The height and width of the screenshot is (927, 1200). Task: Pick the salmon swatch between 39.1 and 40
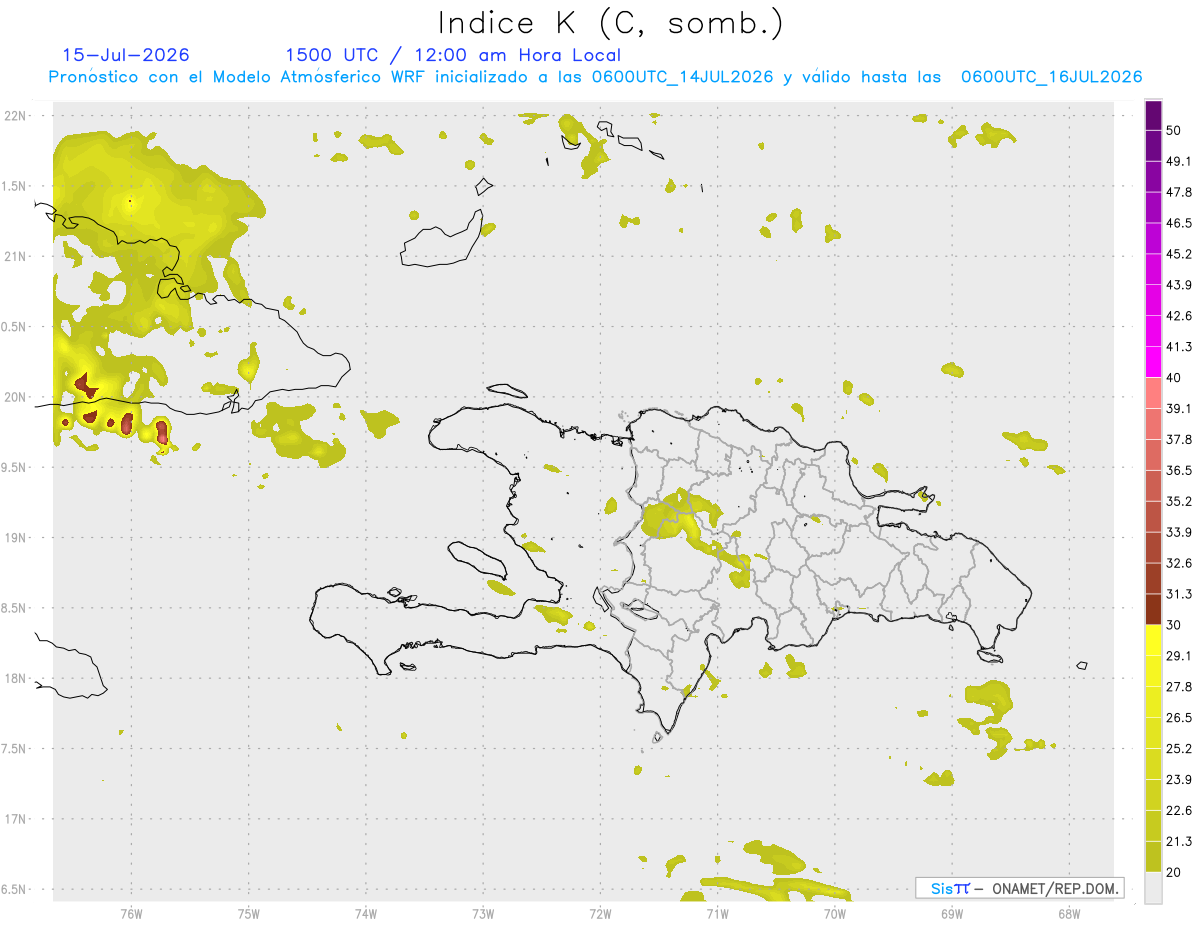point(1154,393)
